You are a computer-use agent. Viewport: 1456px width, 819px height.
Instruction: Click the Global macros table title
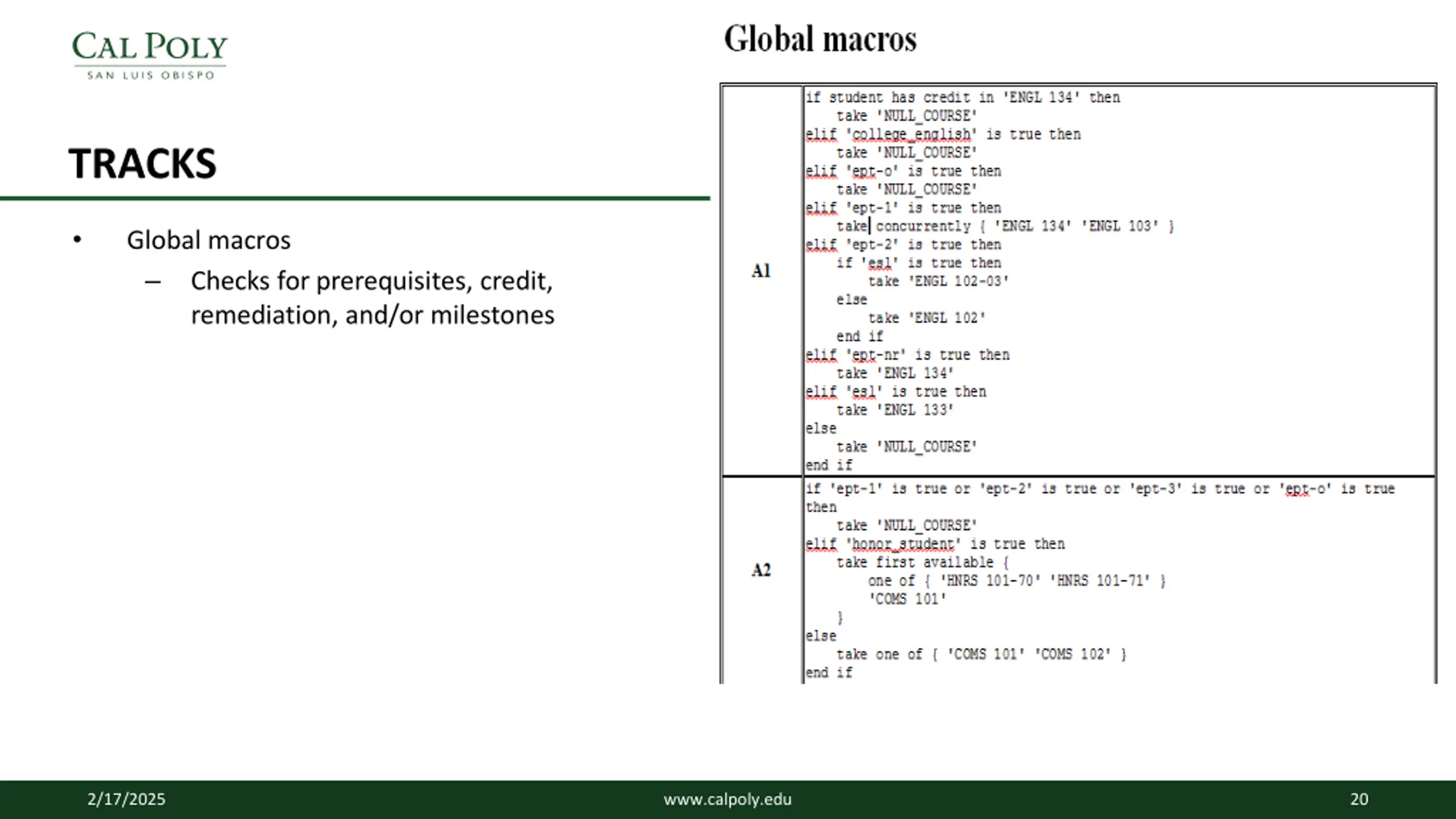[x=820, y=39]
